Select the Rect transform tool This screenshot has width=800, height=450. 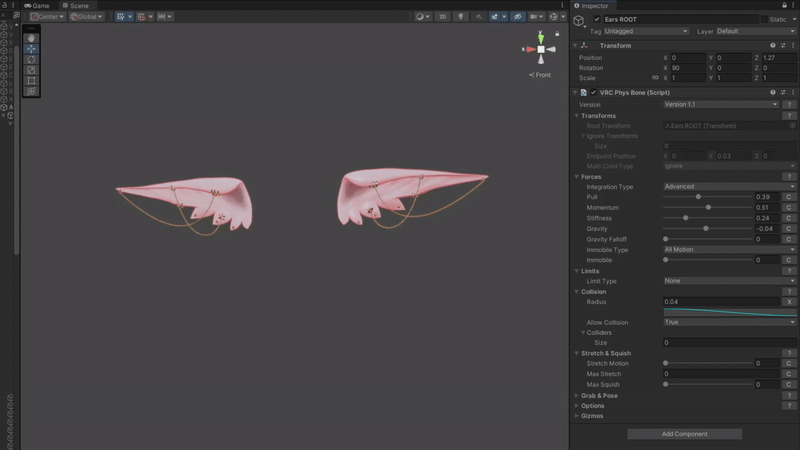[31, 81]
